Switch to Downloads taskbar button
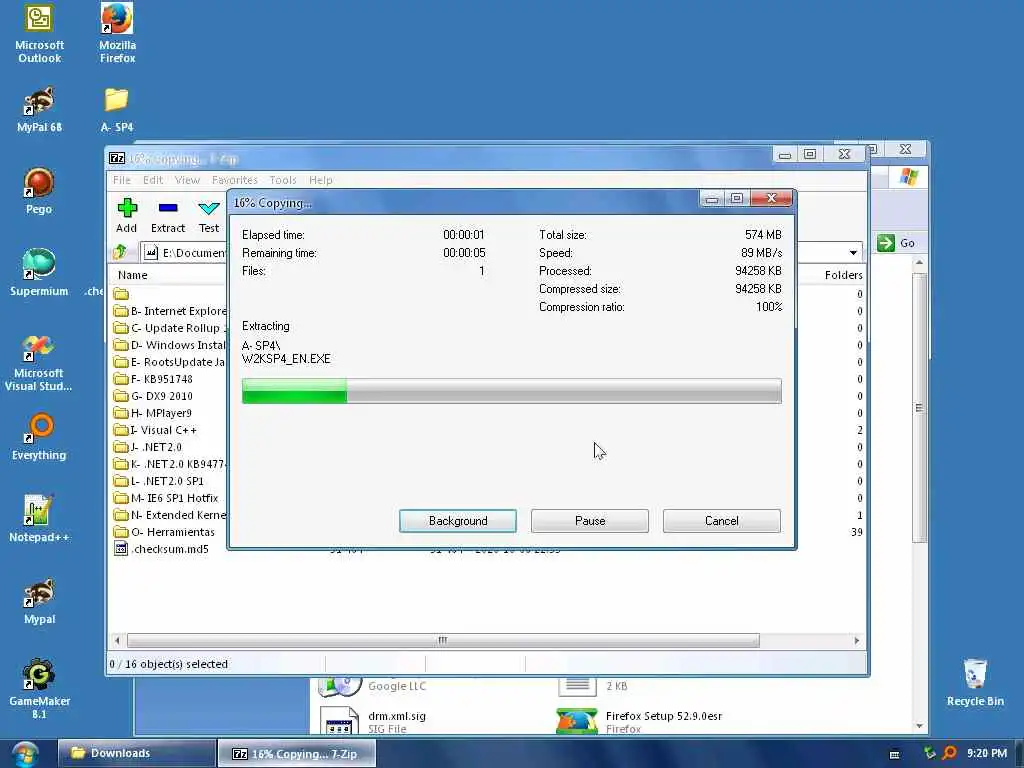The height and width of the screenshot is (768, 1024). [x=136, y=754]
